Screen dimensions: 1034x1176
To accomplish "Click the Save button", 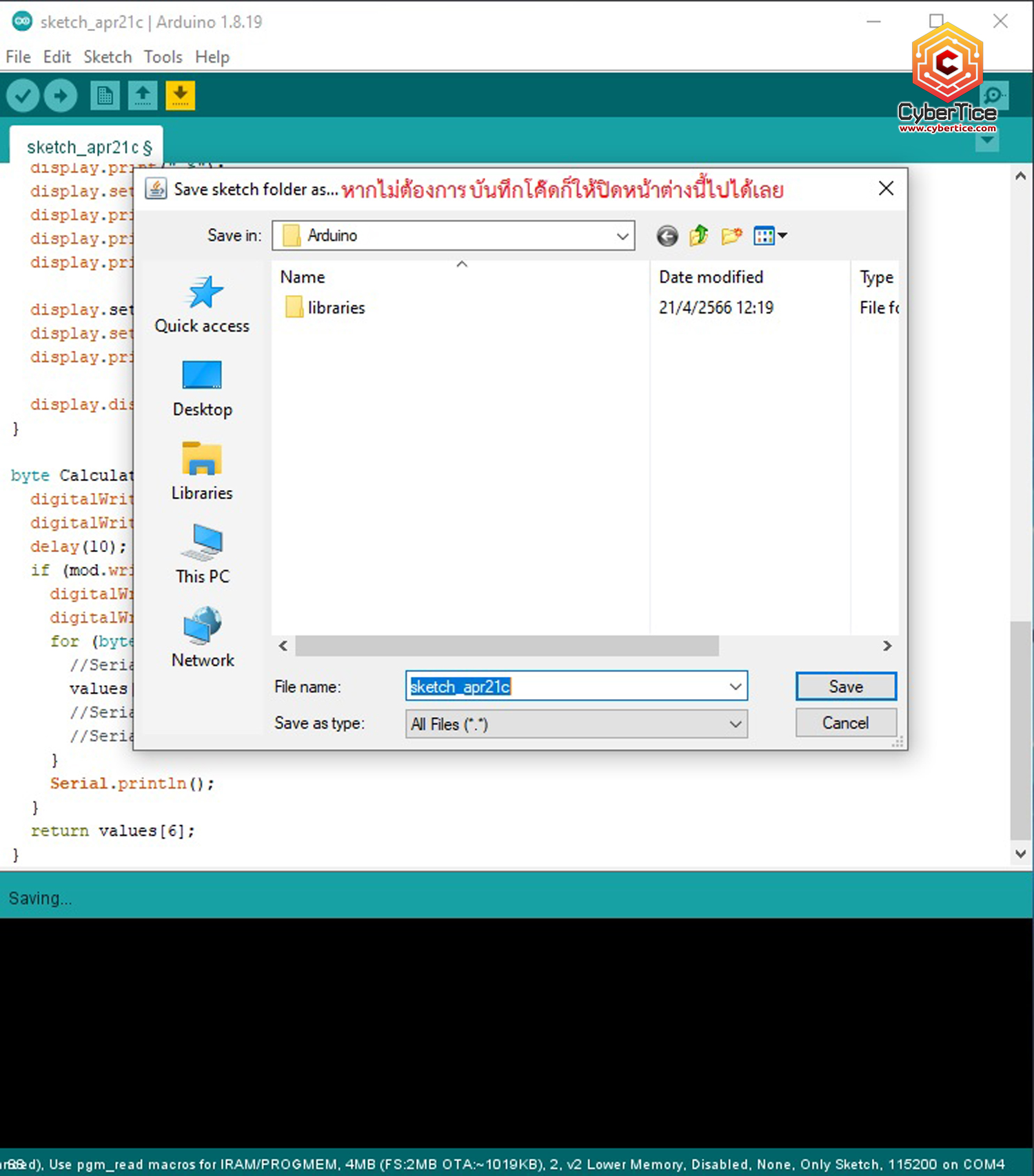I will 846,687.
